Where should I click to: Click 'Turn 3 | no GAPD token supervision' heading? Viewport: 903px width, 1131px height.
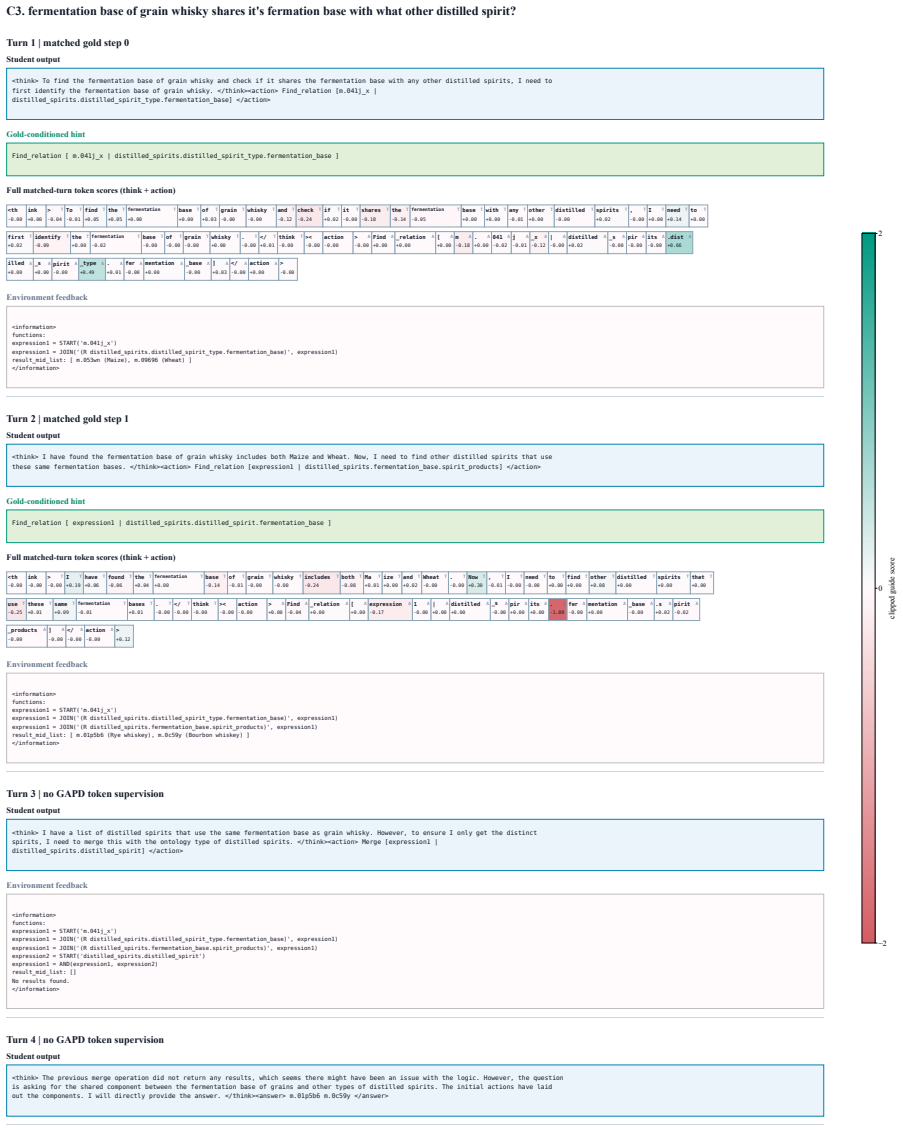click(x=85, y=793)
